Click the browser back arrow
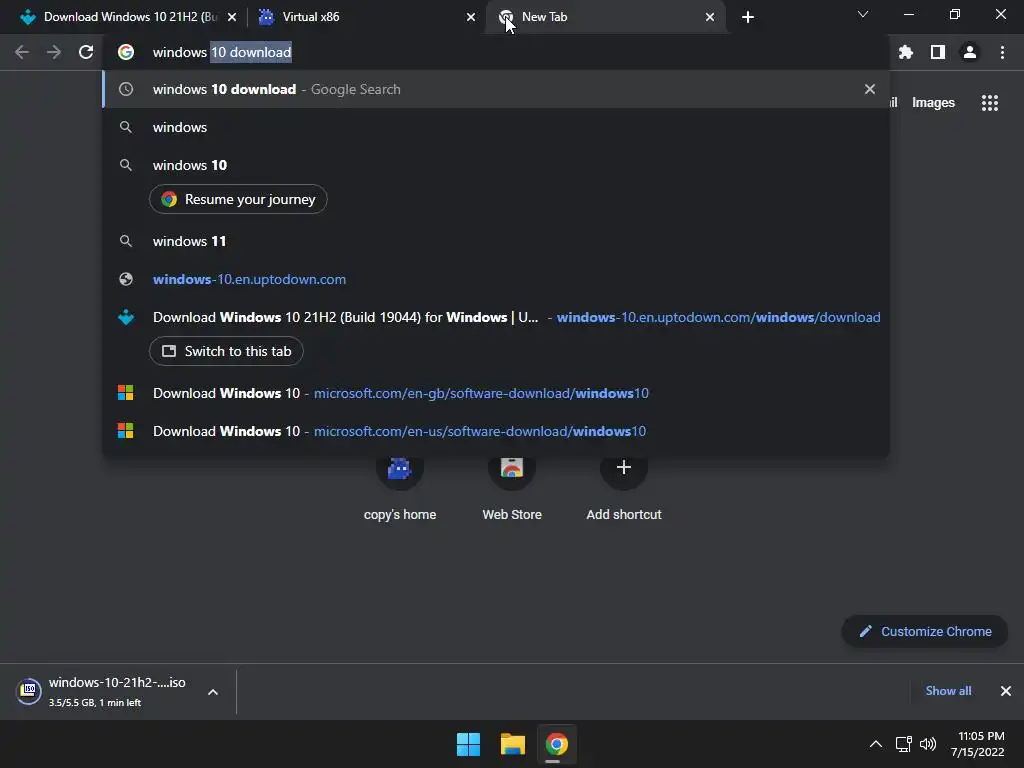 point(22,52)
